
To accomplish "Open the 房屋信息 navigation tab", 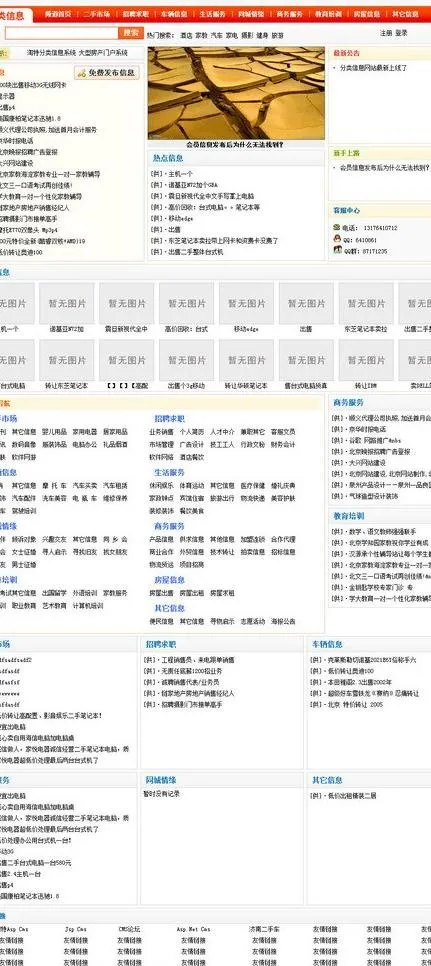I will (x=366, y=14).
